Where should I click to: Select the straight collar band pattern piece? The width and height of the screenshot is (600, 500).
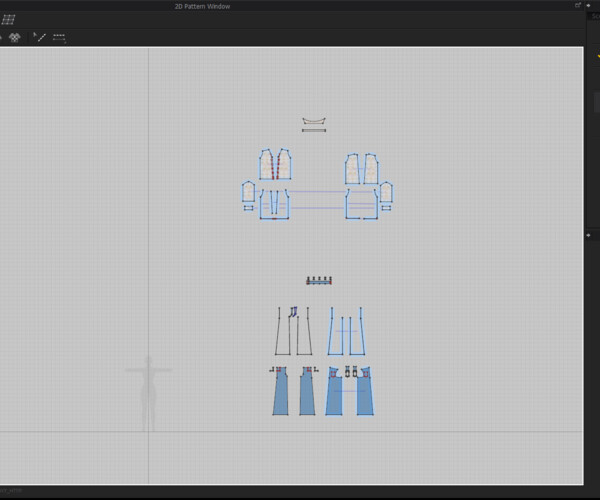(314, 130)
